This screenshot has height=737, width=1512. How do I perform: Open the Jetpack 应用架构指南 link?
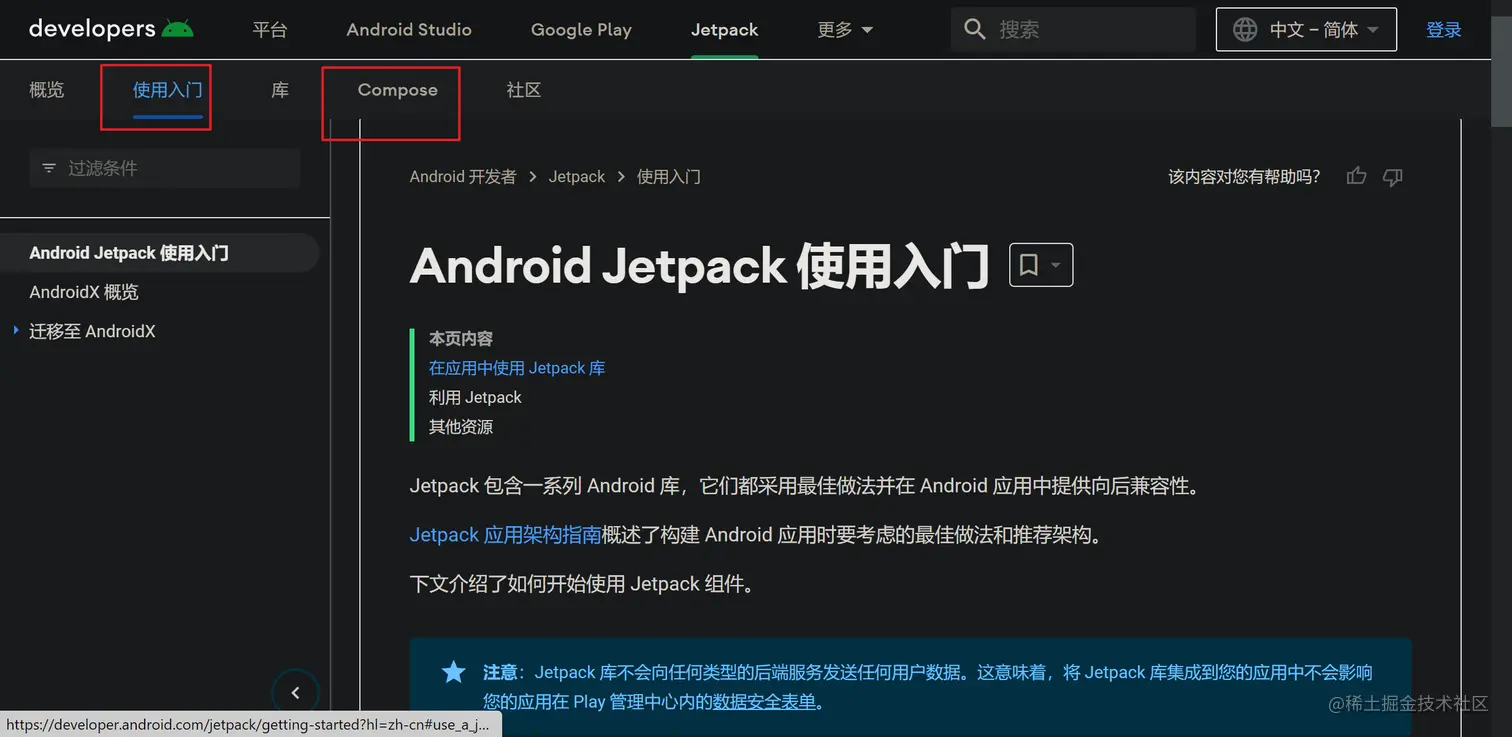[505, 535]
